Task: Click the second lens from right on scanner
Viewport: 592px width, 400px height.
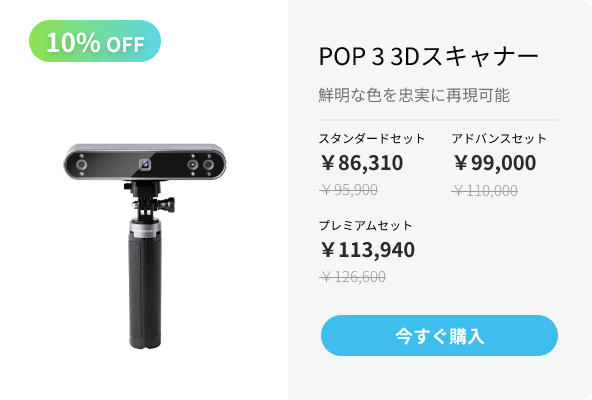Action: tap(193, 165)
